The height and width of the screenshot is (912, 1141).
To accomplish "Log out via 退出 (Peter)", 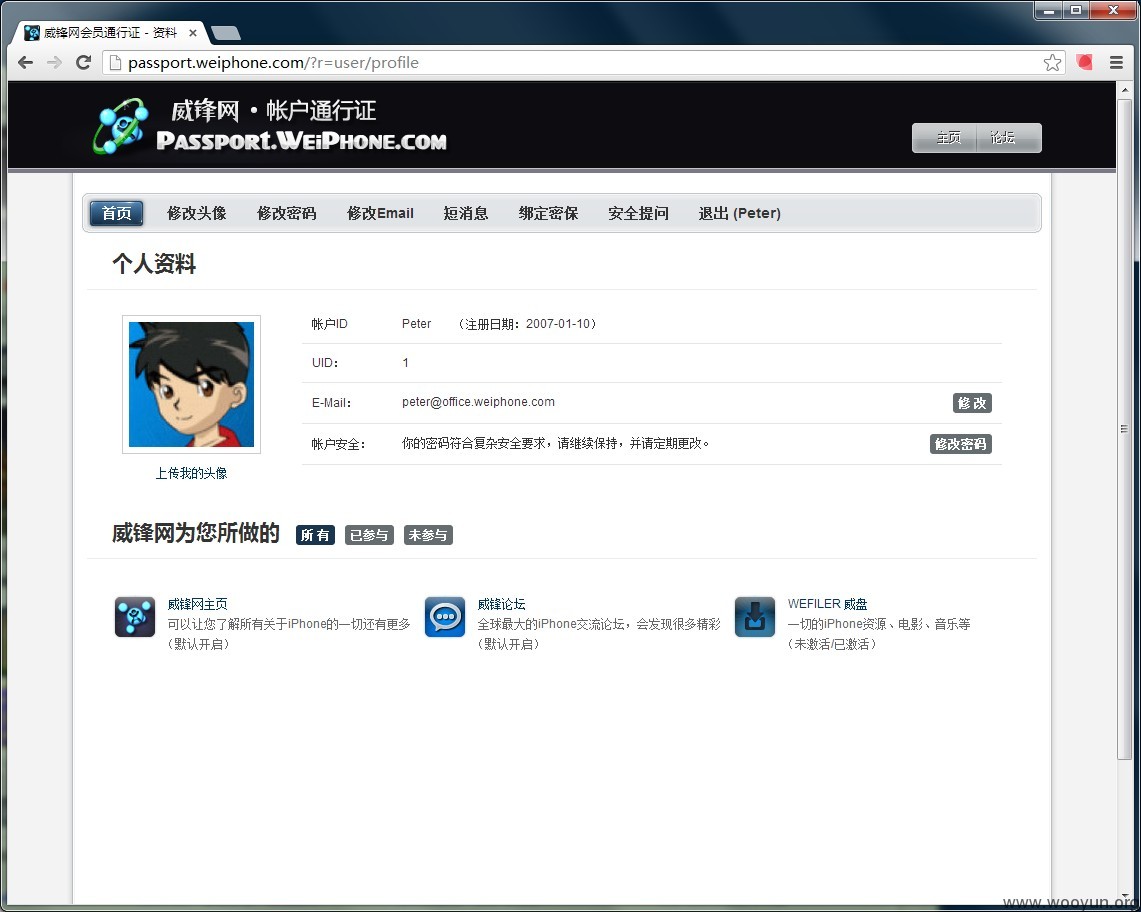I will pos(739,213).
